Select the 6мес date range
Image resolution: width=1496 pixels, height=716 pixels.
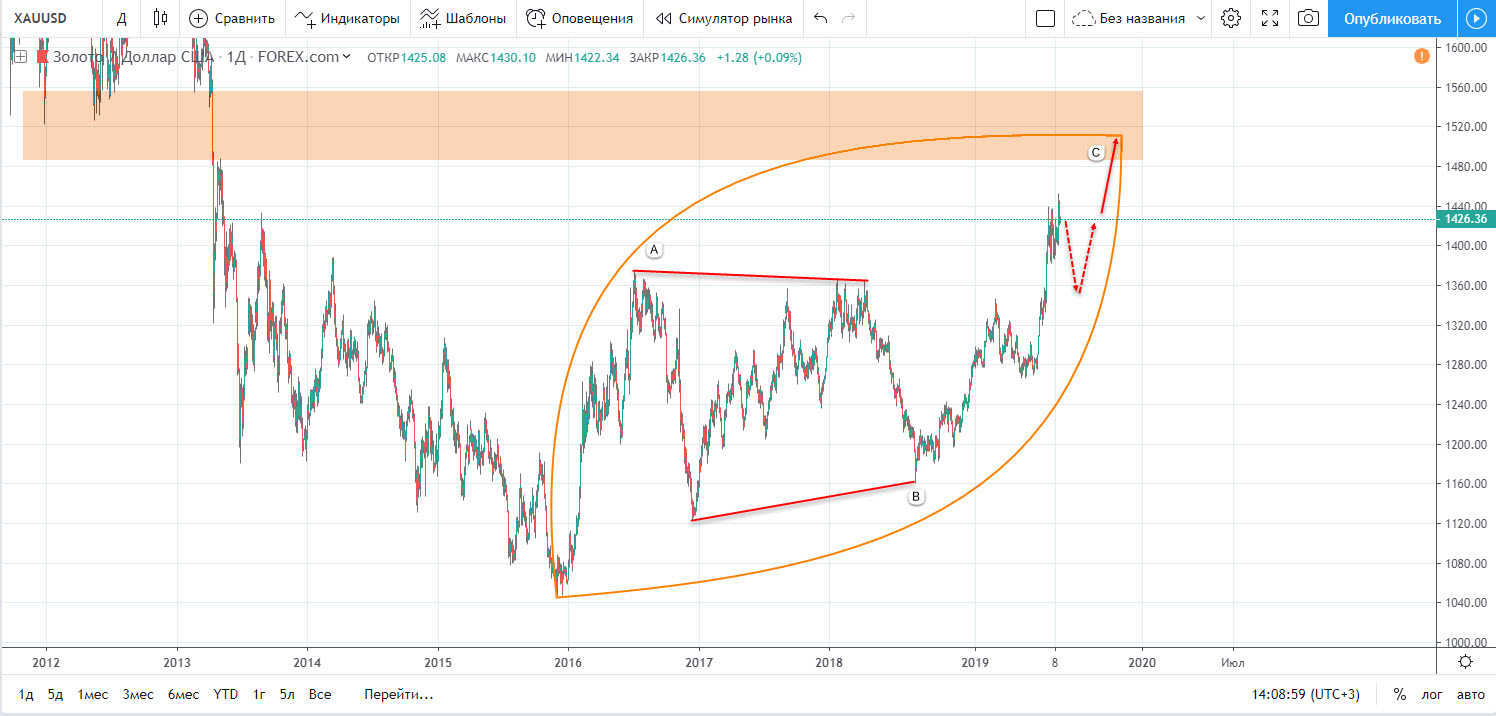coord(182,694)
